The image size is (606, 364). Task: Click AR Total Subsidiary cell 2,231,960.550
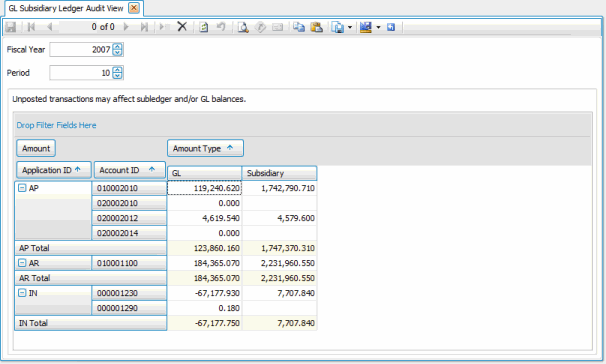click(x=279, y=278)
